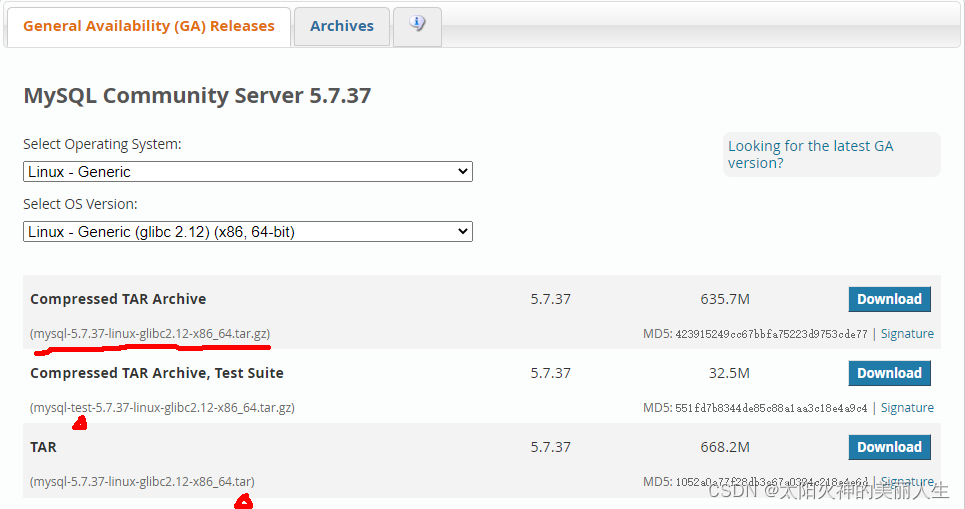Click the 'Select OS Version:' label
The image size is (965, 509).
click(80, 204)
